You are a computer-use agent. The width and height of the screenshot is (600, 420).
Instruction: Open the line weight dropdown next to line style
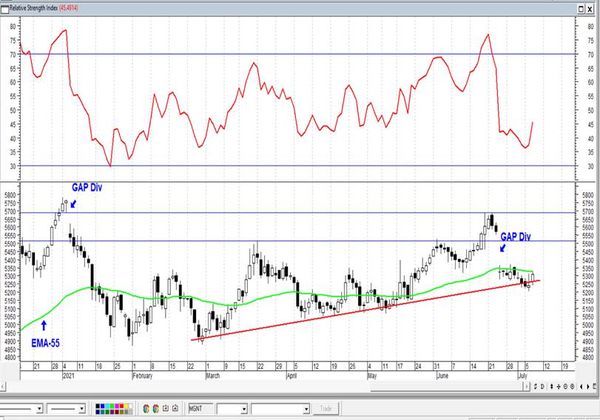coord(82,409)
